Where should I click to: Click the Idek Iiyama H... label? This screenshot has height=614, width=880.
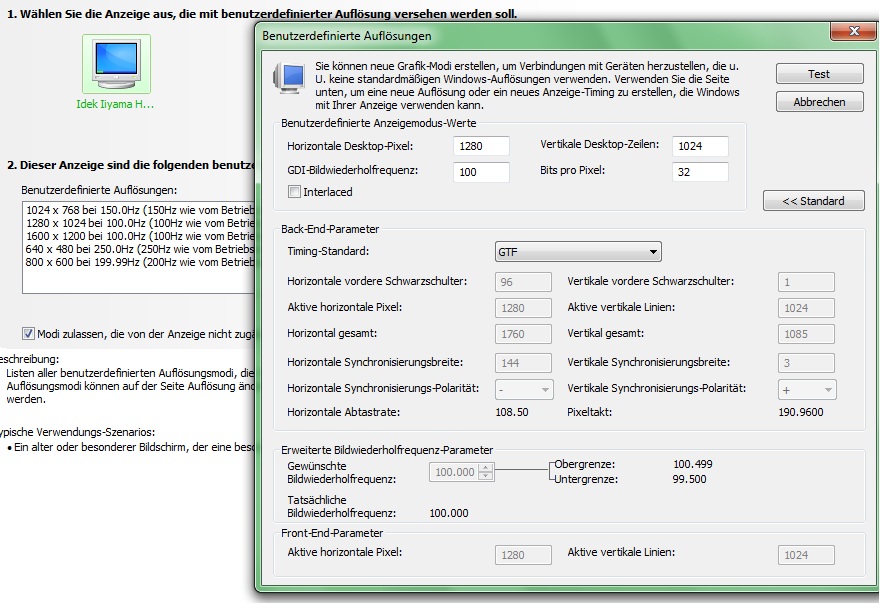click(x=115, y=104)
